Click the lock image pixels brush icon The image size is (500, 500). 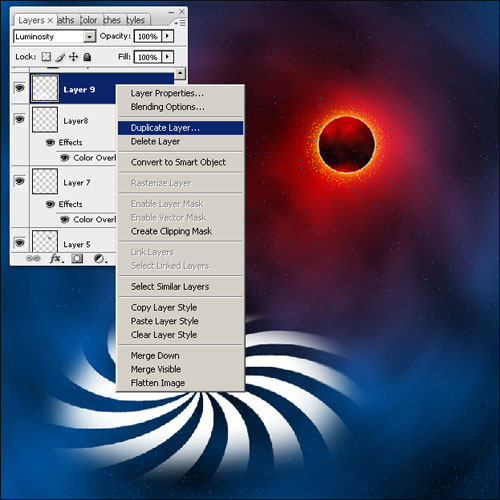60,57
